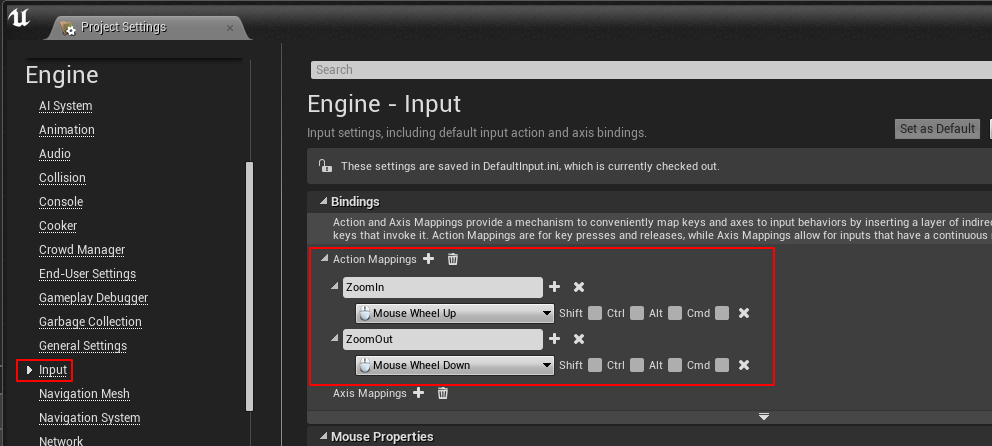Viewport: 992px width, 446px height.
Task: Enable Shift modifier for Mouse Wheel Up
Action: tap(595, 313)
